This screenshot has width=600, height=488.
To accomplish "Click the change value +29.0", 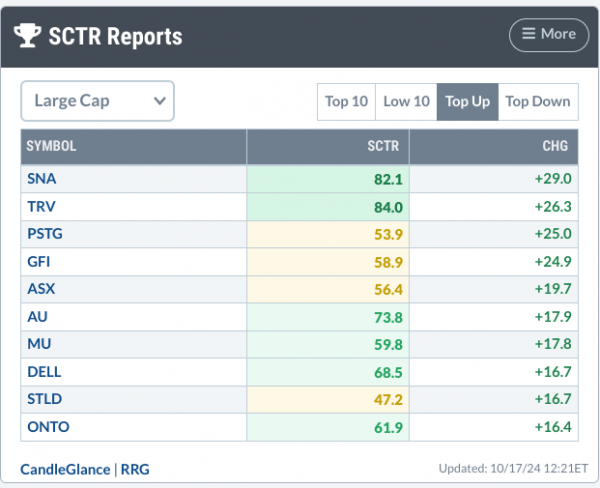I will [x=553, y=179].
